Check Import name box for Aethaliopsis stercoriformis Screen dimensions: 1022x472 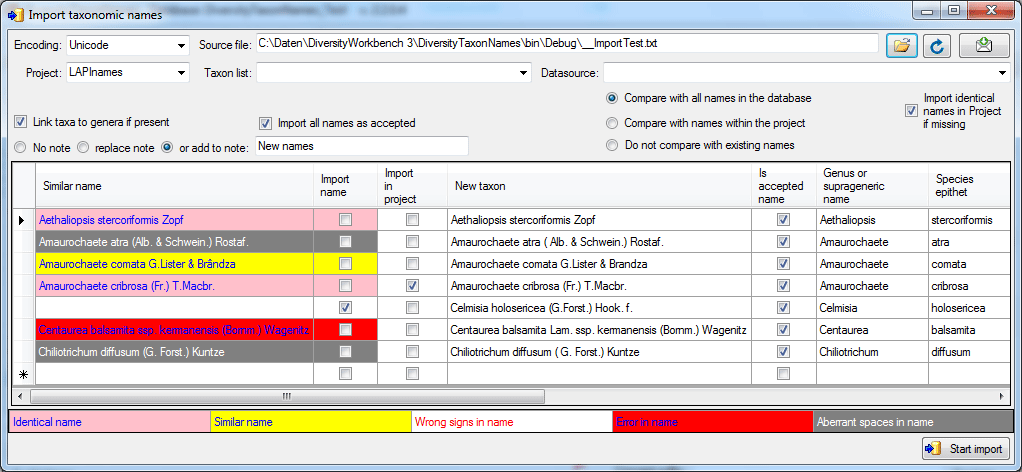(x=345, y=220)
